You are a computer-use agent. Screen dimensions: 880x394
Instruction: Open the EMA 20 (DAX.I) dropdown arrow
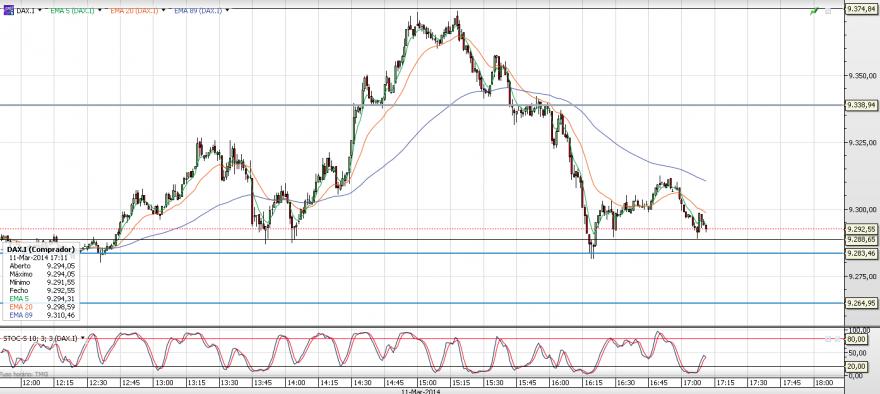[164, 10]
